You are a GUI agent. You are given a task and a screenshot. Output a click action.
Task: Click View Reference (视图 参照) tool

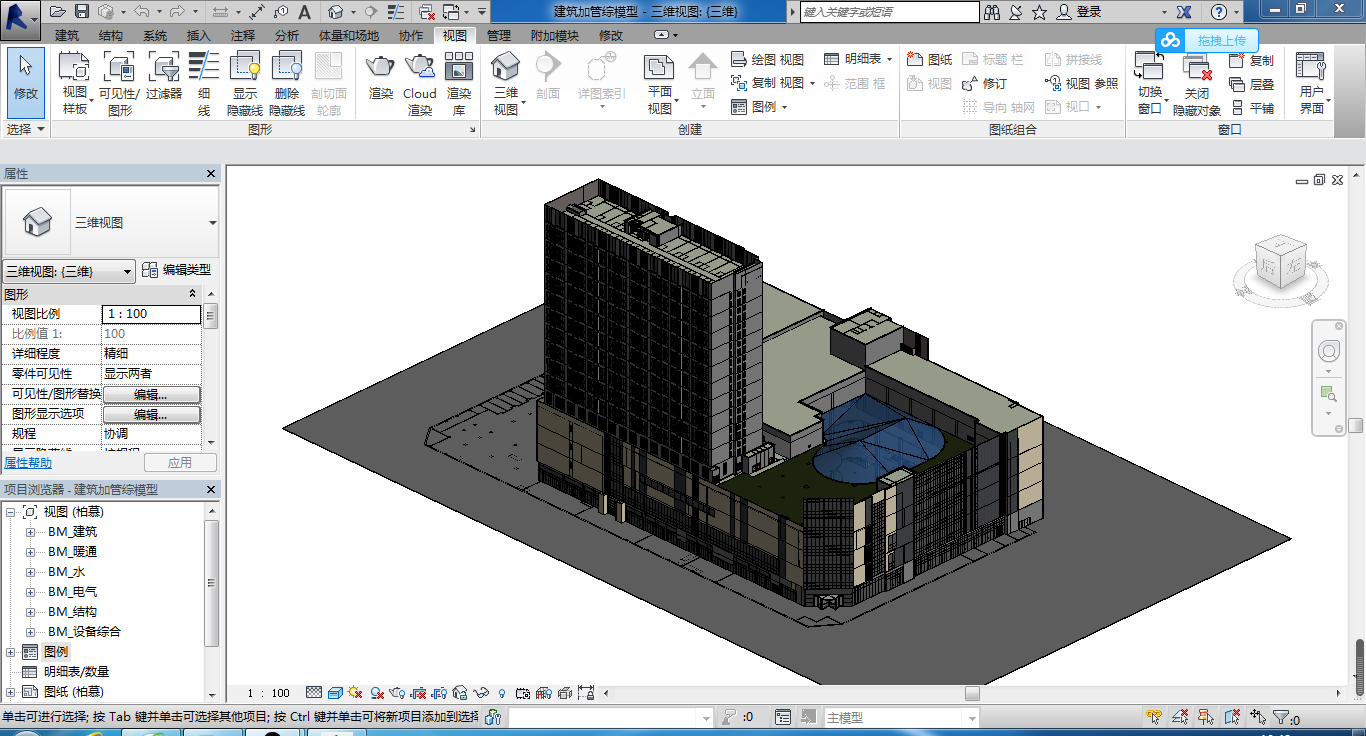coord(1081,83)
